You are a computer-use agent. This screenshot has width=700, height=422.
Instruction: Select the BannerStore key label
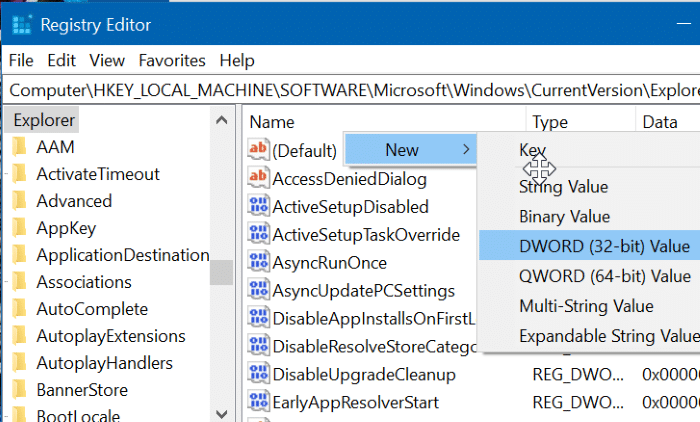pos(82,390)
